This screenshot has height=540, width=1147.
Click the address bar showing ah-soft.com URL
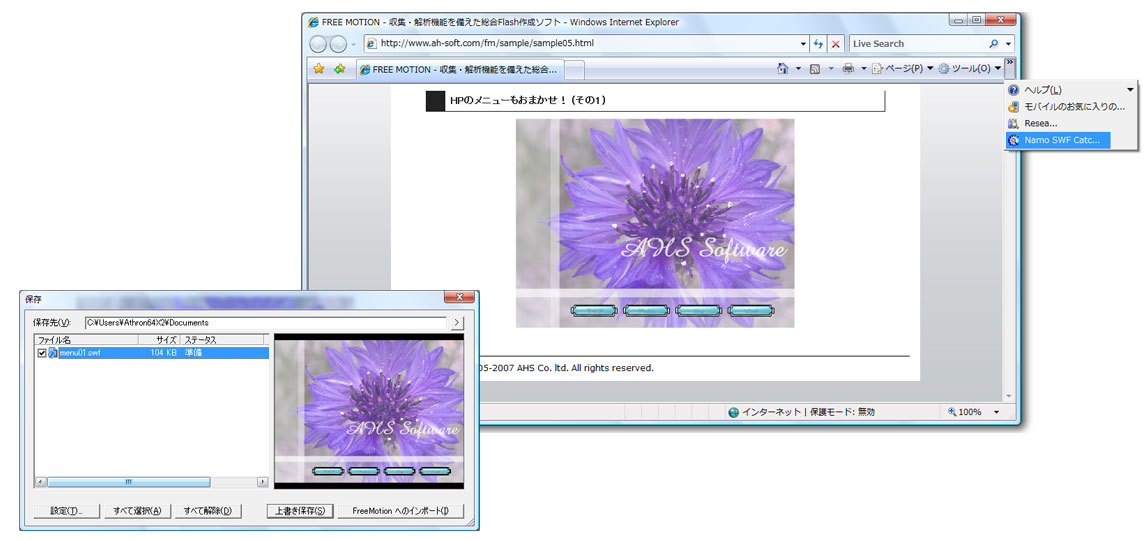pyautogui.click(x=585, y=44)
